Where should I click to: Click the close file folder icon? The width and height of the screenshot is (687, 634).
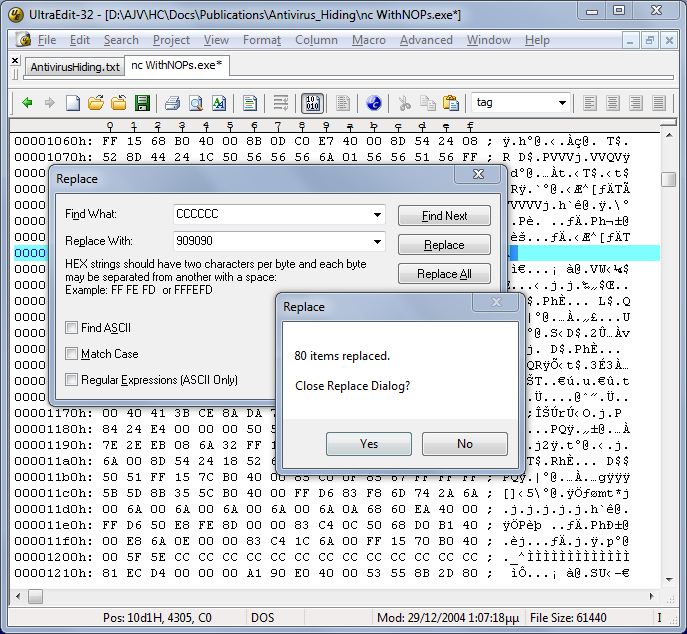[x=118, y=103]
